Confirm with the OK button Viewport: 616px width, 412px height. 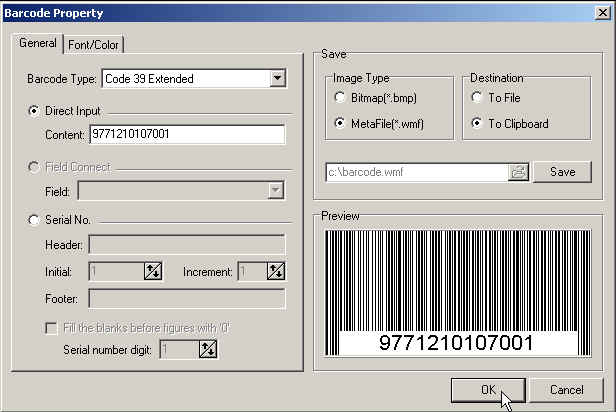(x=488, y=389)
